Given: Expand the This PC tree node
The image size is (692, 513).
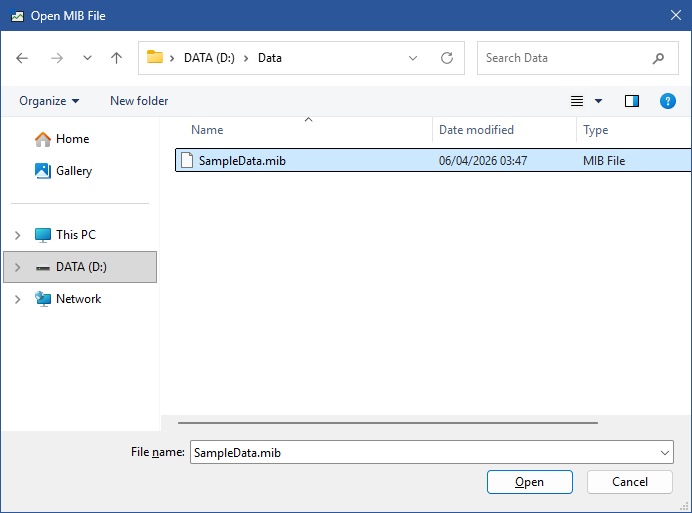Looking at the screenshot, I should click(17, 235).
